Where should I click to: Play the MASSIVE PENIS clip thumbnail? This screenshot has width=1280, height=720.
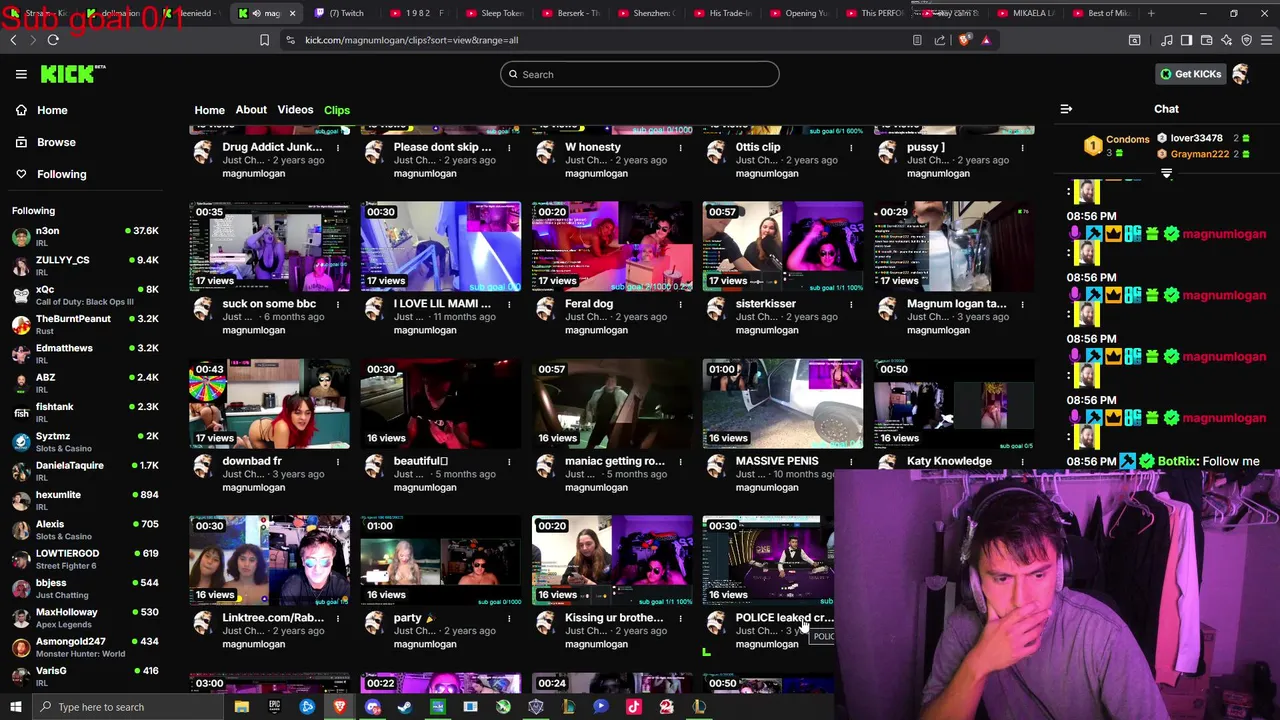point(782,403)
